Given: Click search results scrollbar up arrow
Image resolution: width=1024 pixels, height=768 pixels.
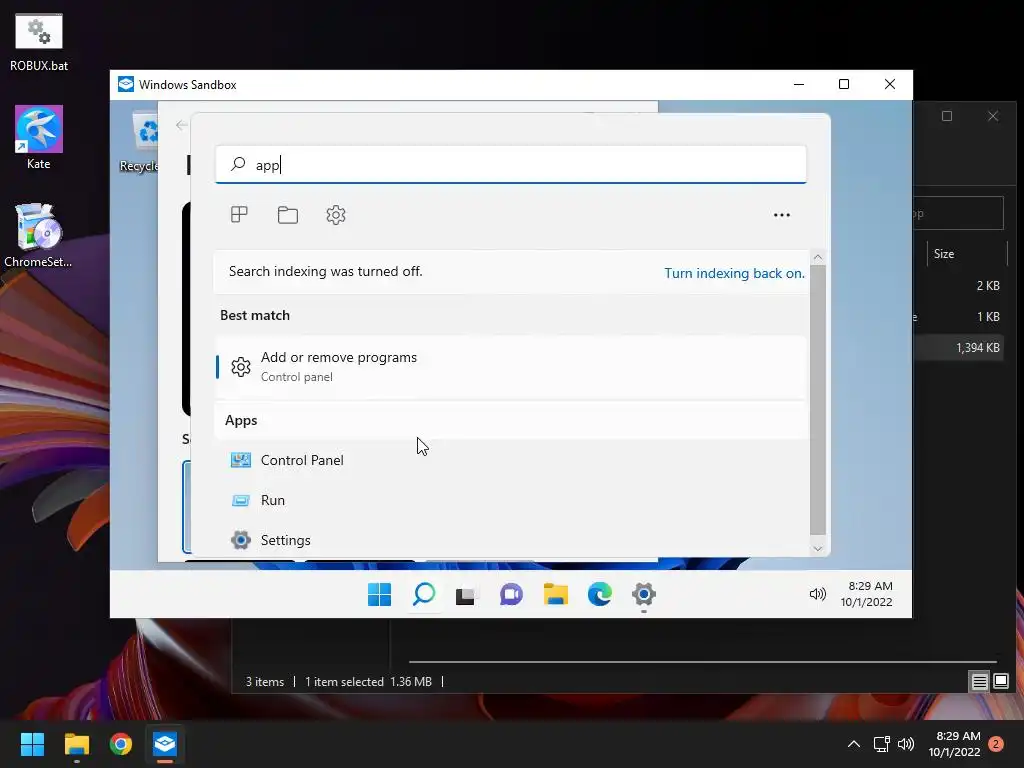Looking at the screenshot, I should (x=818, y=257).
